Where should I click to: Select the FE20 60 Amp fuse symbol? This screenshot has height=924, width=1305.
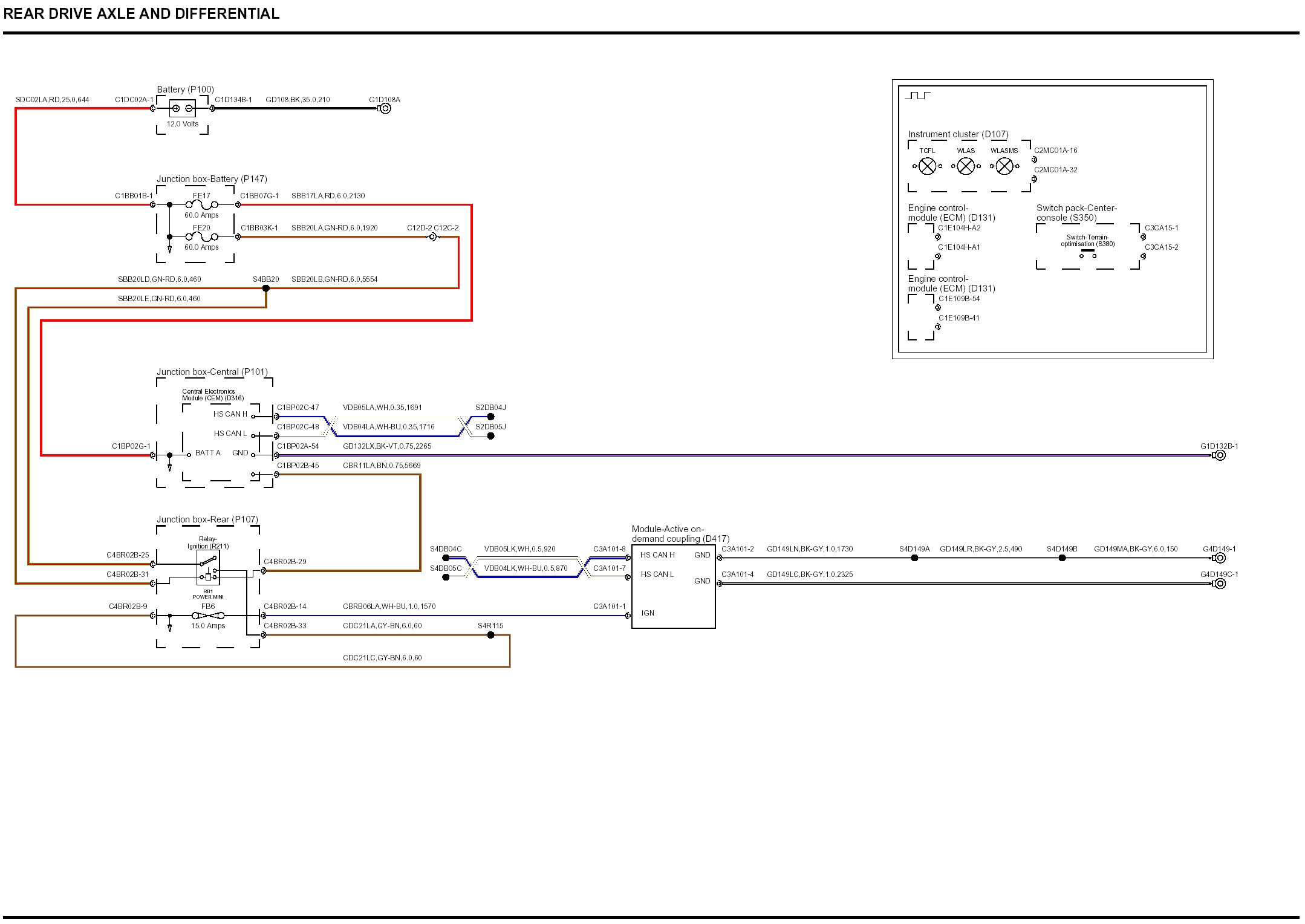tap(201, 237)
